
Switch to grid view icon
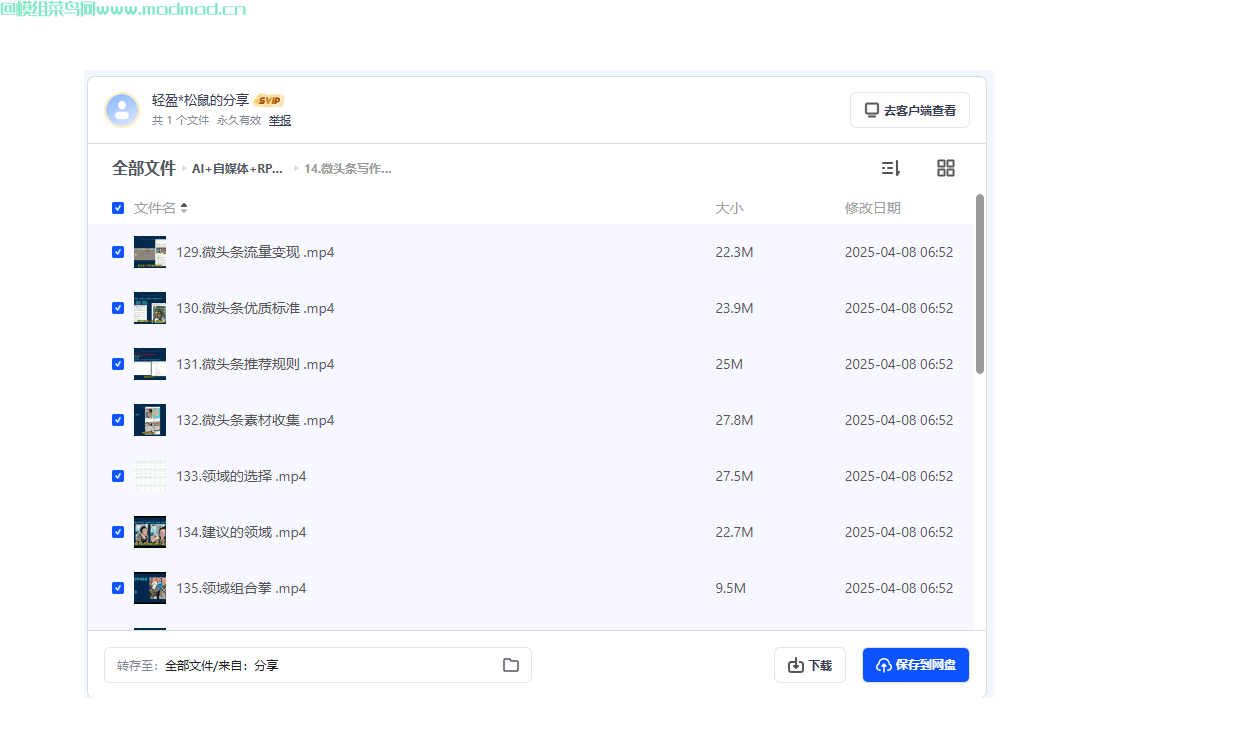pos(945,168)
